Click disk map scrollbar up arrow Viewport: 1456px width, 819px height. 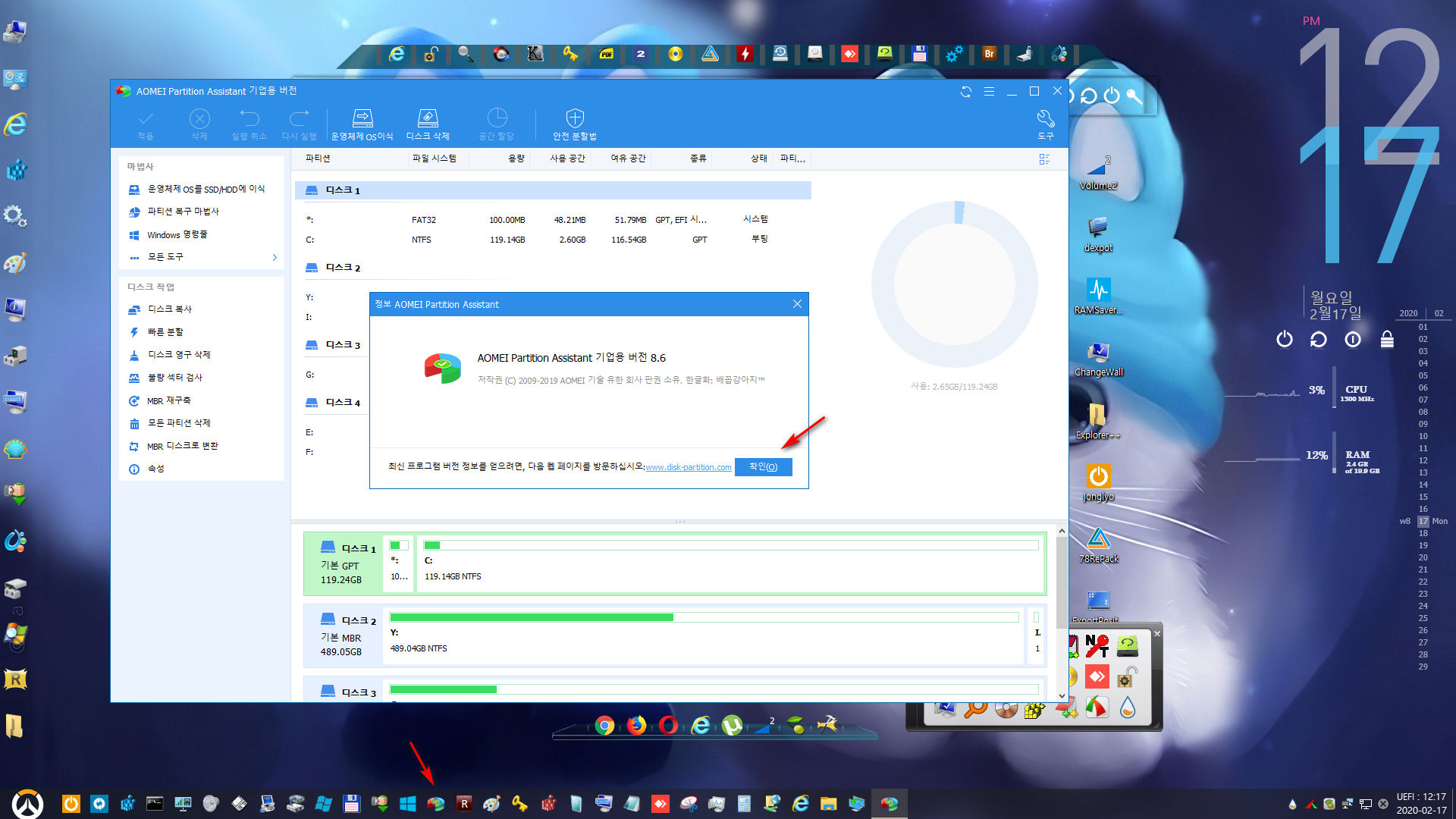click(x=1062, y=531)
